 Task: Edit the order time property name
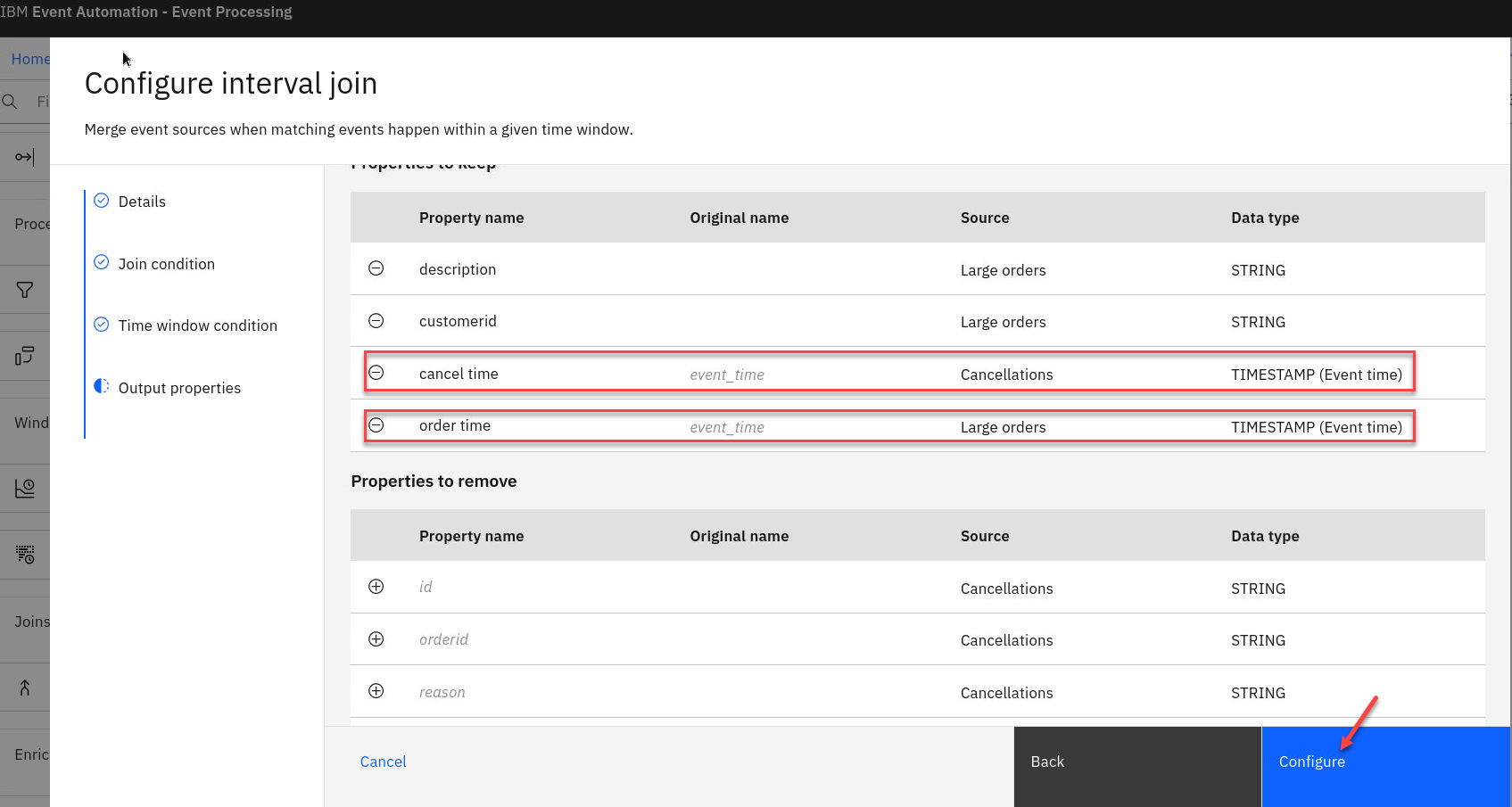tap(455, 425)
